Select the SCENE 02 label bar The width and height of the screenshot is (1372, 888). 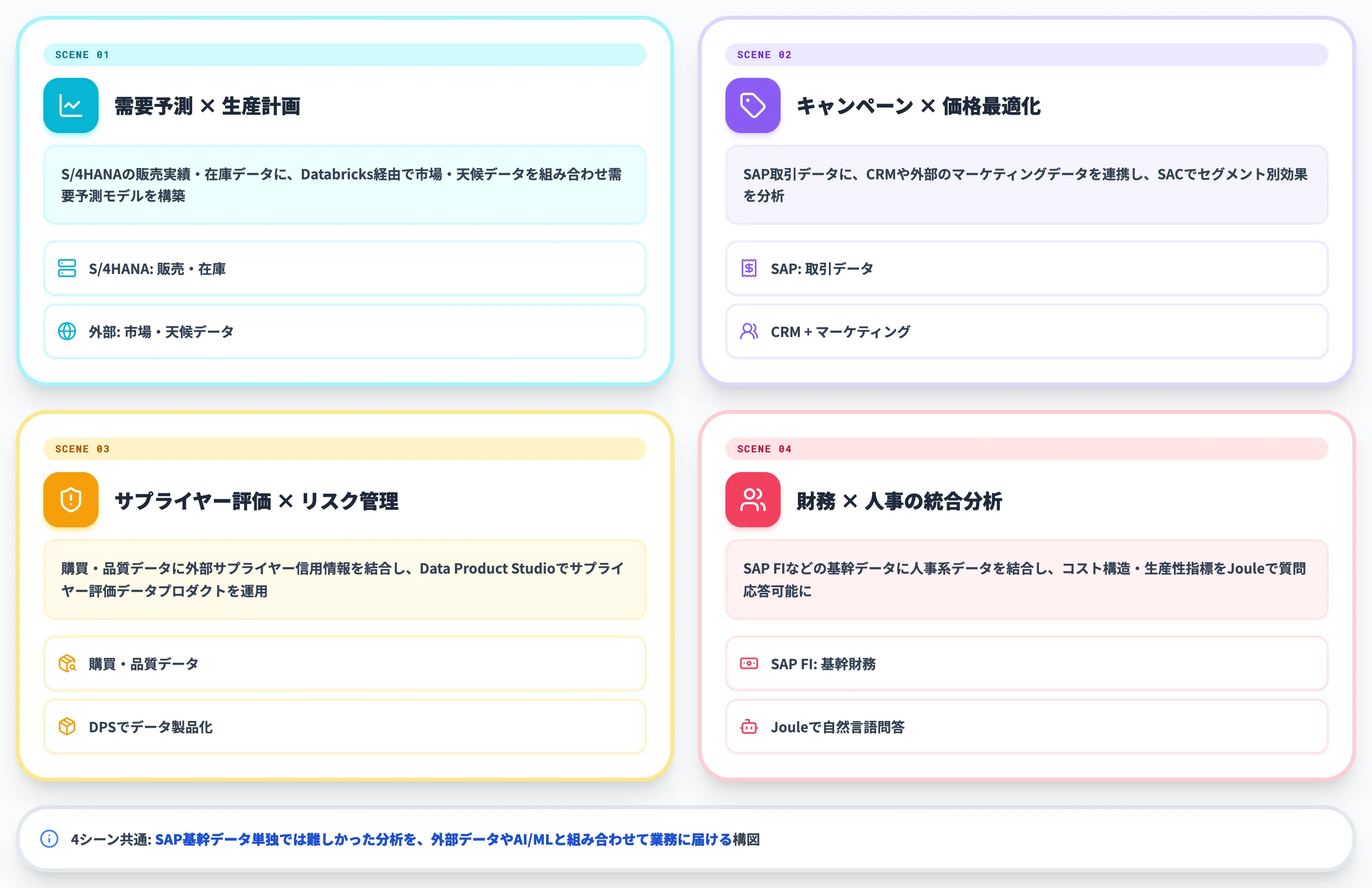coord(1027,55)
